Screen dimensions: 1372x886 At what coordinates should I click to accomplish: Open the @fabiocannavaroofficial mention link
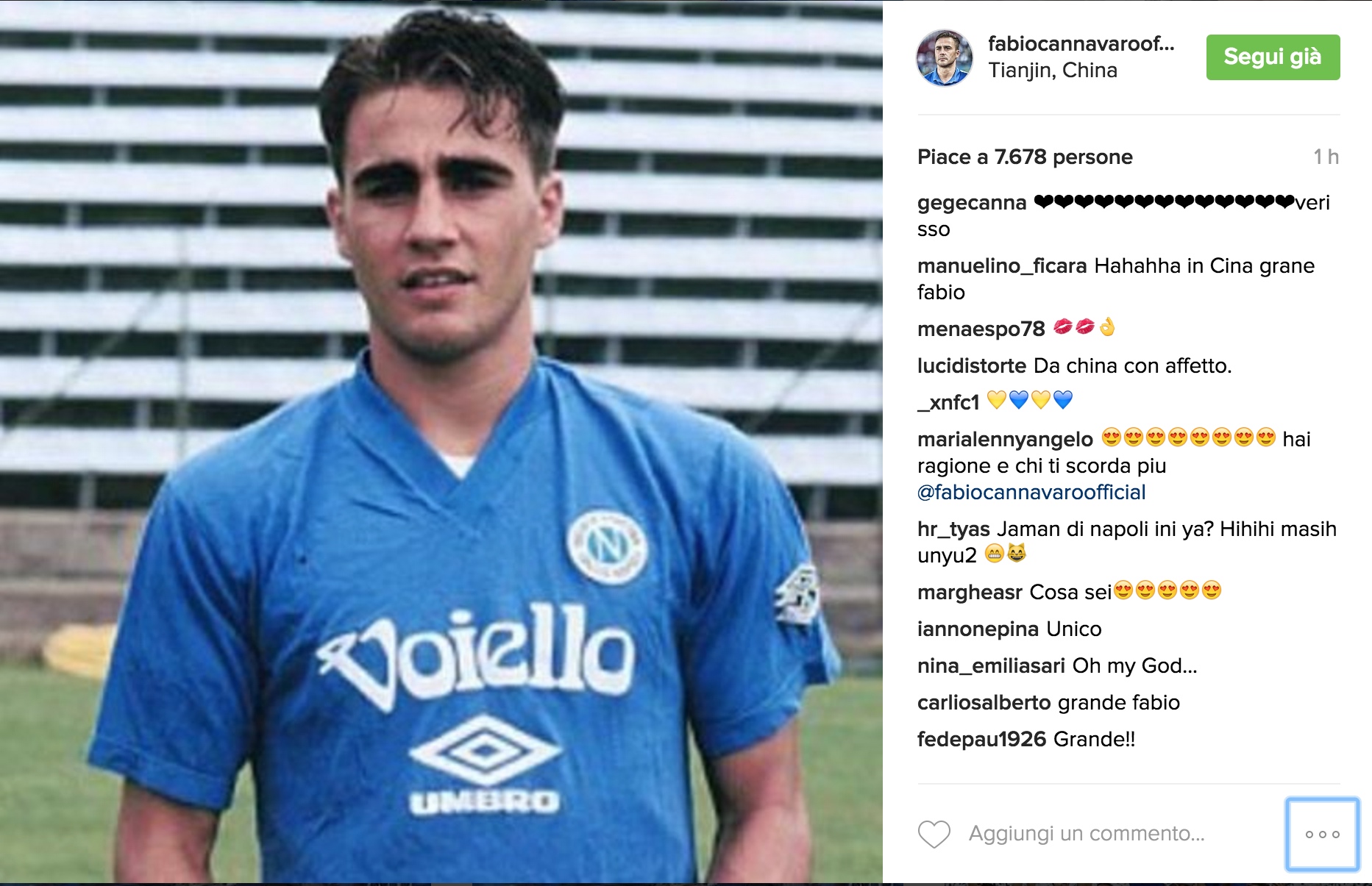coord(1031,493)
